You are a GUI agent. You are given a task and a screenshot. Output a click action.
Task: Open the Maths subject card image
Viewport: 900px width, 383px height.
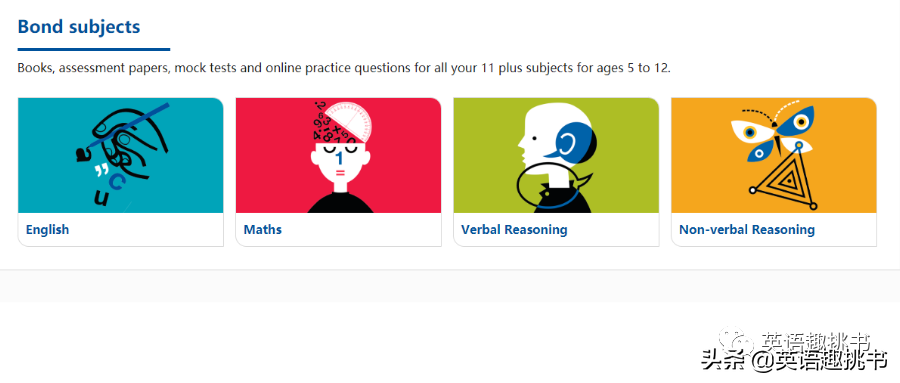click(x=338, y=155)
